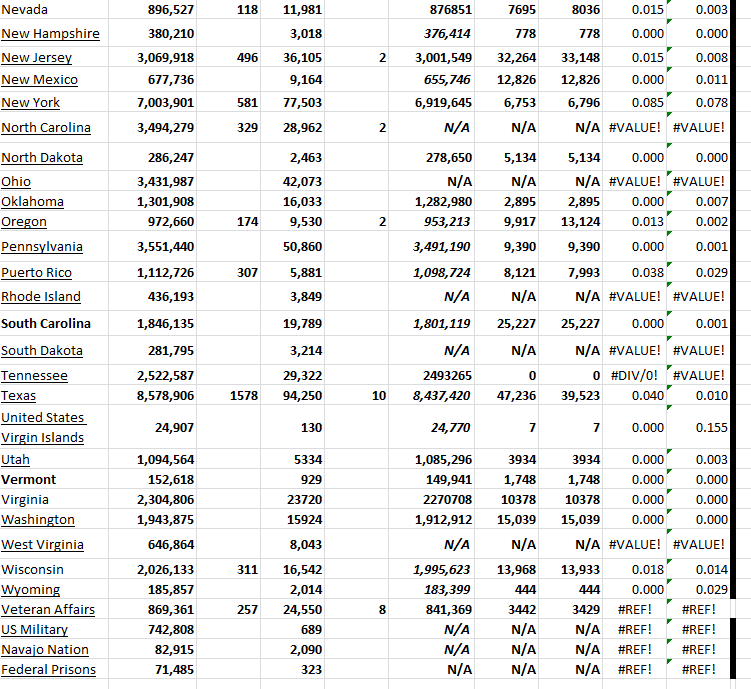
Task: Select the bold South Carolina cell
Action: 46,323
